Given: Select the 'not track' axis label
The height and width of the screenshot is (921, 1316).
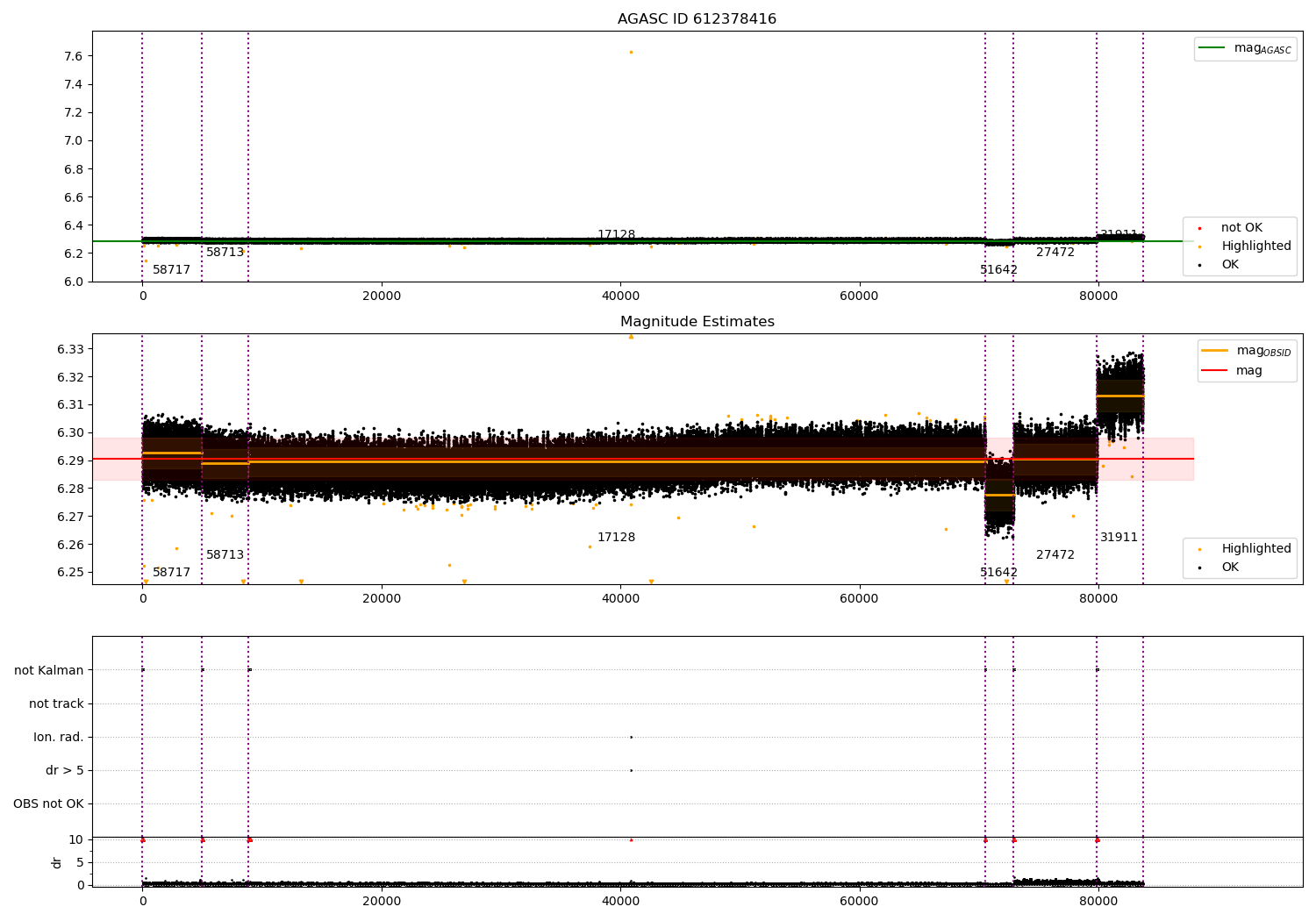Looking at the screenshot, I should tap(56, 703).
